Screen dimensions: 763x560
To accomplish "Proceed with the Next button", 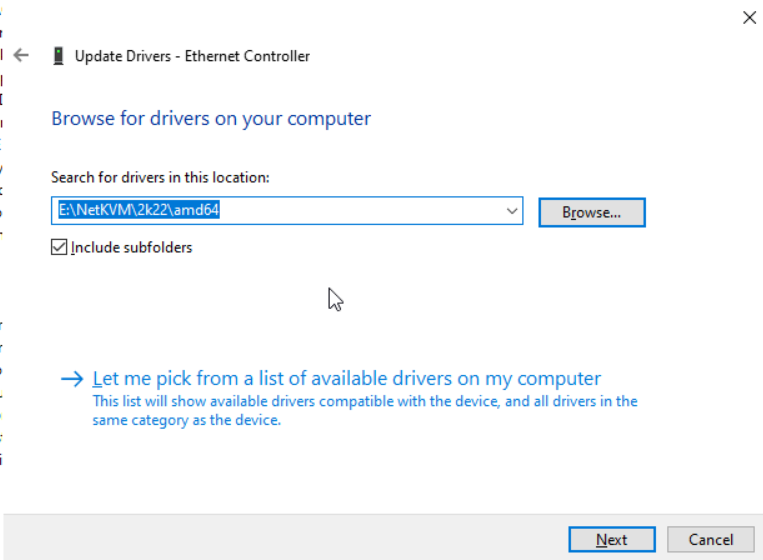I will 612,540.
